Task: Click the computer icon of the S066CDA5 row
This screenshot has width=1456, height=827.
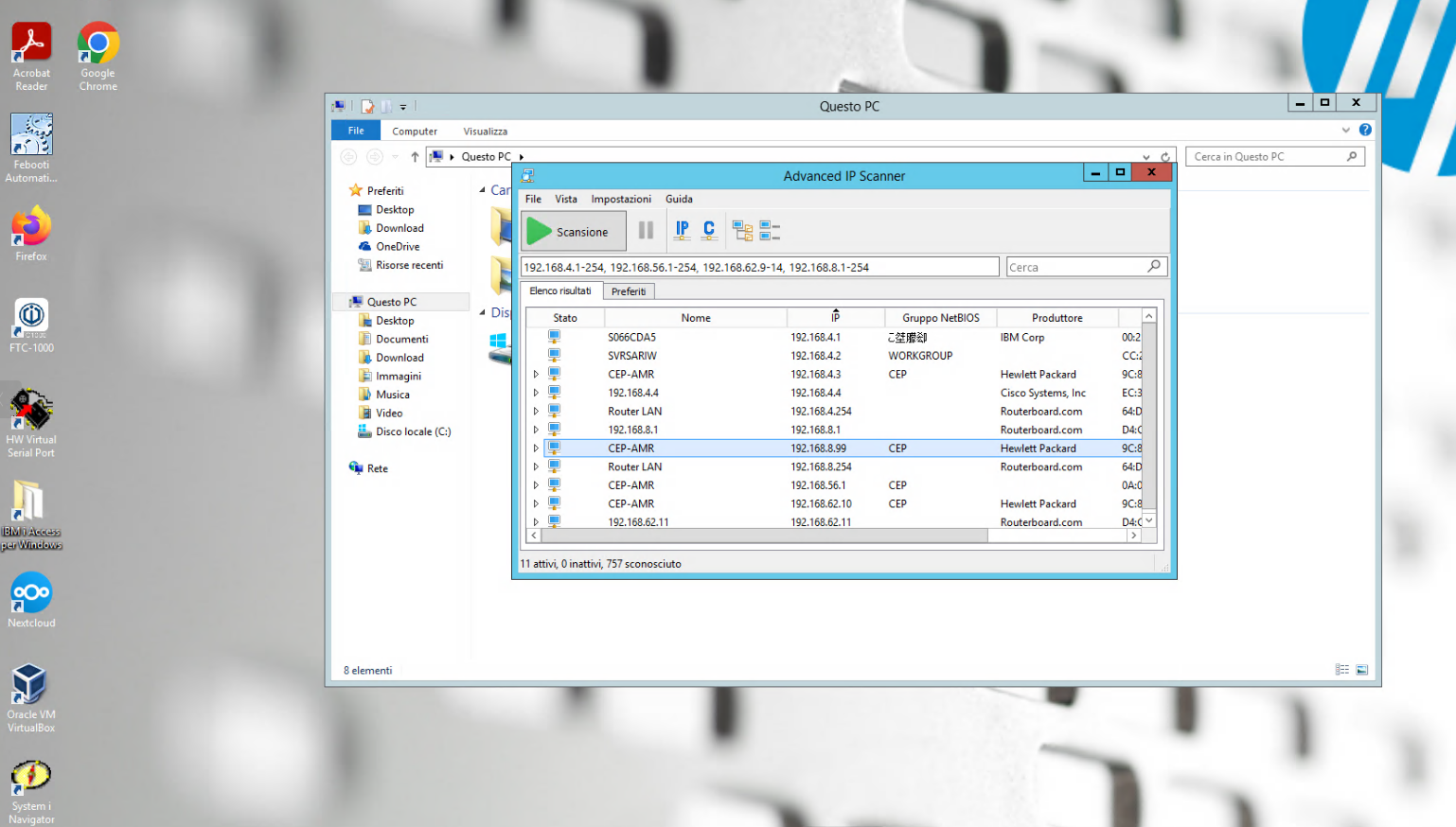Action: (x=554, y=337)
